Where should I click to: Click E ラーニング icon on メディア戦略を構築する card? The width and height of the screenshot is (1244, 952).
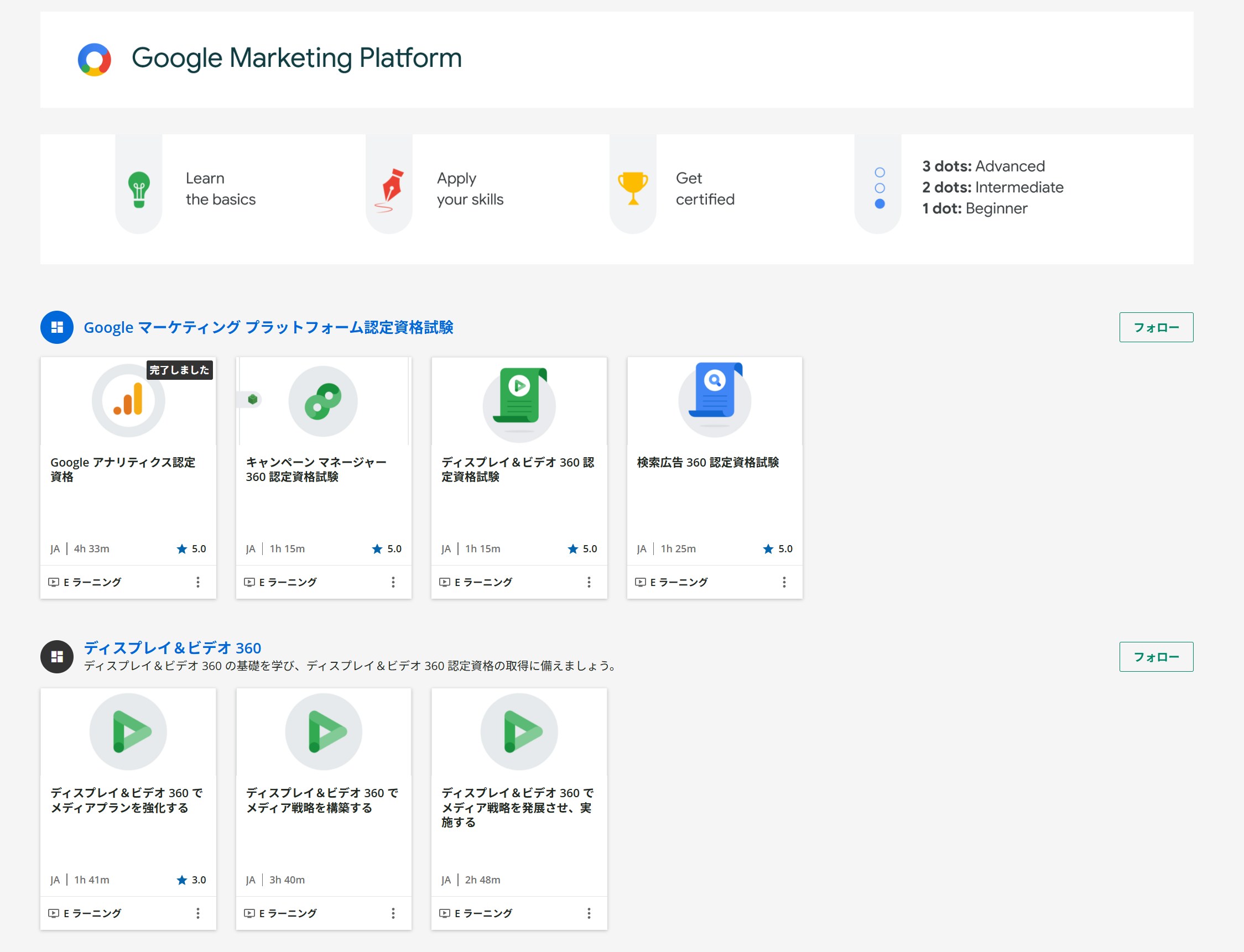coord(249,913)
